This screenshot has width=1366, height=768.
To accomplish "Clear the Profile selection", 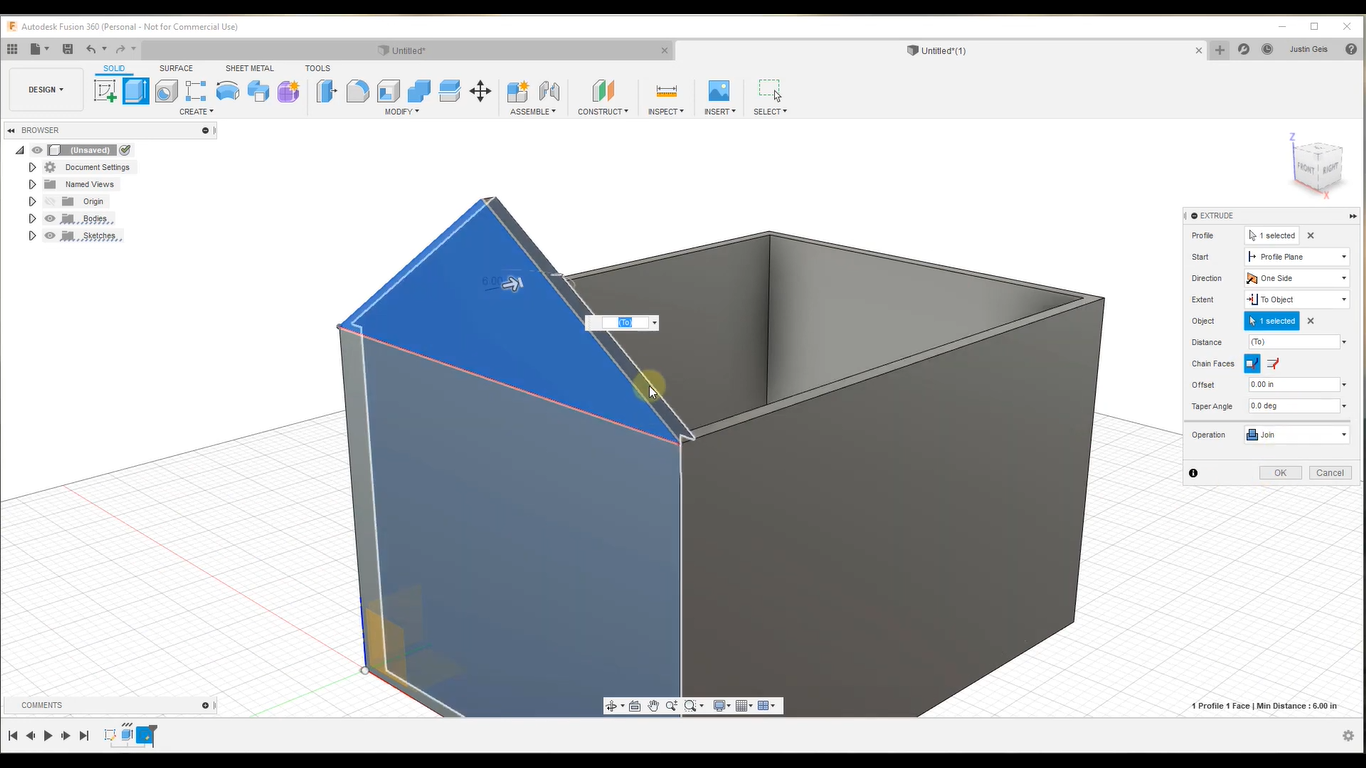I will point(1311,236).
